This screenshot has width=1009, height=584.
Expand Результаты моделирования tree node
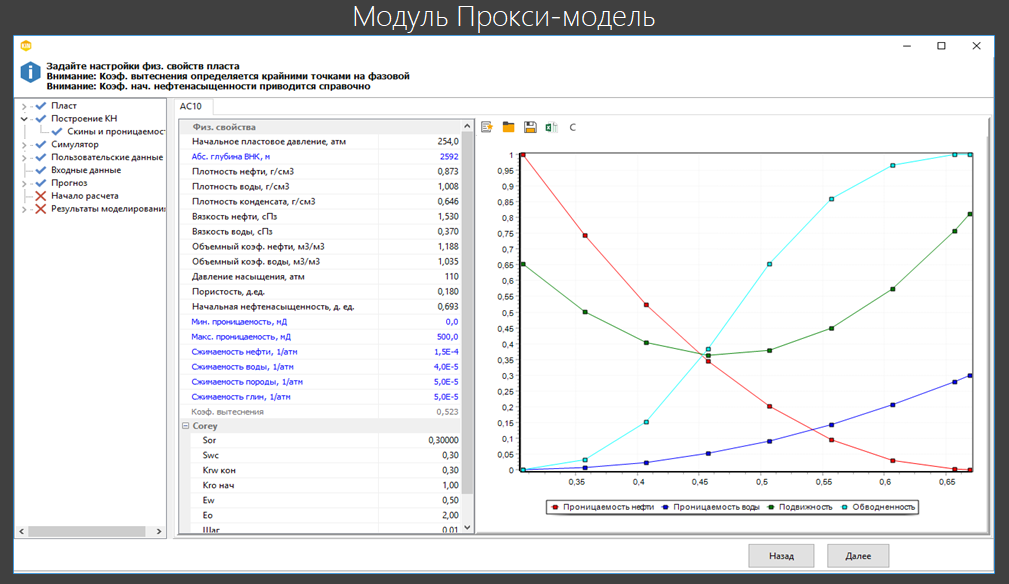[24, 209]
